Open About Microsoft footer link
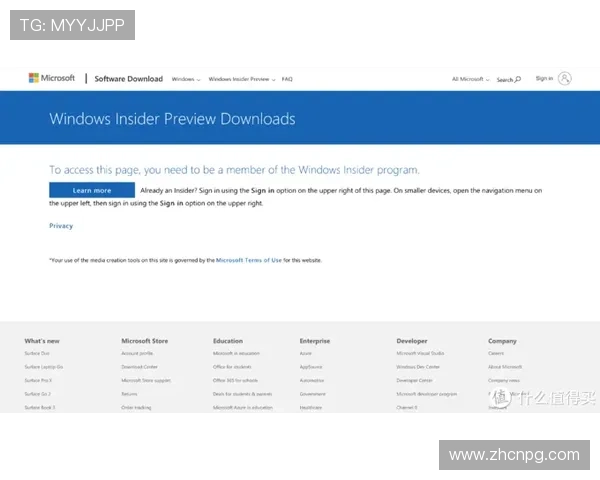Image resolution: width=600 pixels, height=480 pixels. pos(505,367)
